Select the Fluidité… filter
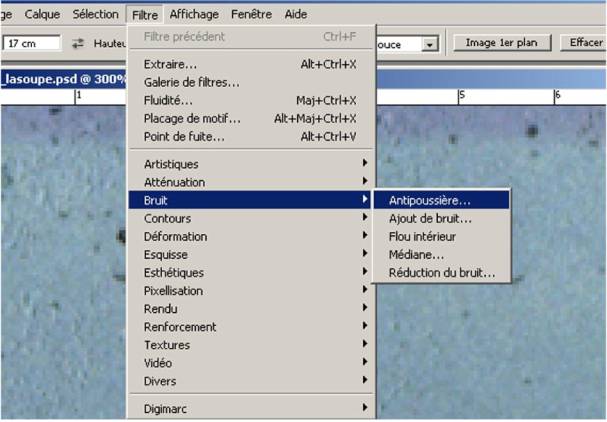This screenshot has height=422, width=607. point(251,101)
